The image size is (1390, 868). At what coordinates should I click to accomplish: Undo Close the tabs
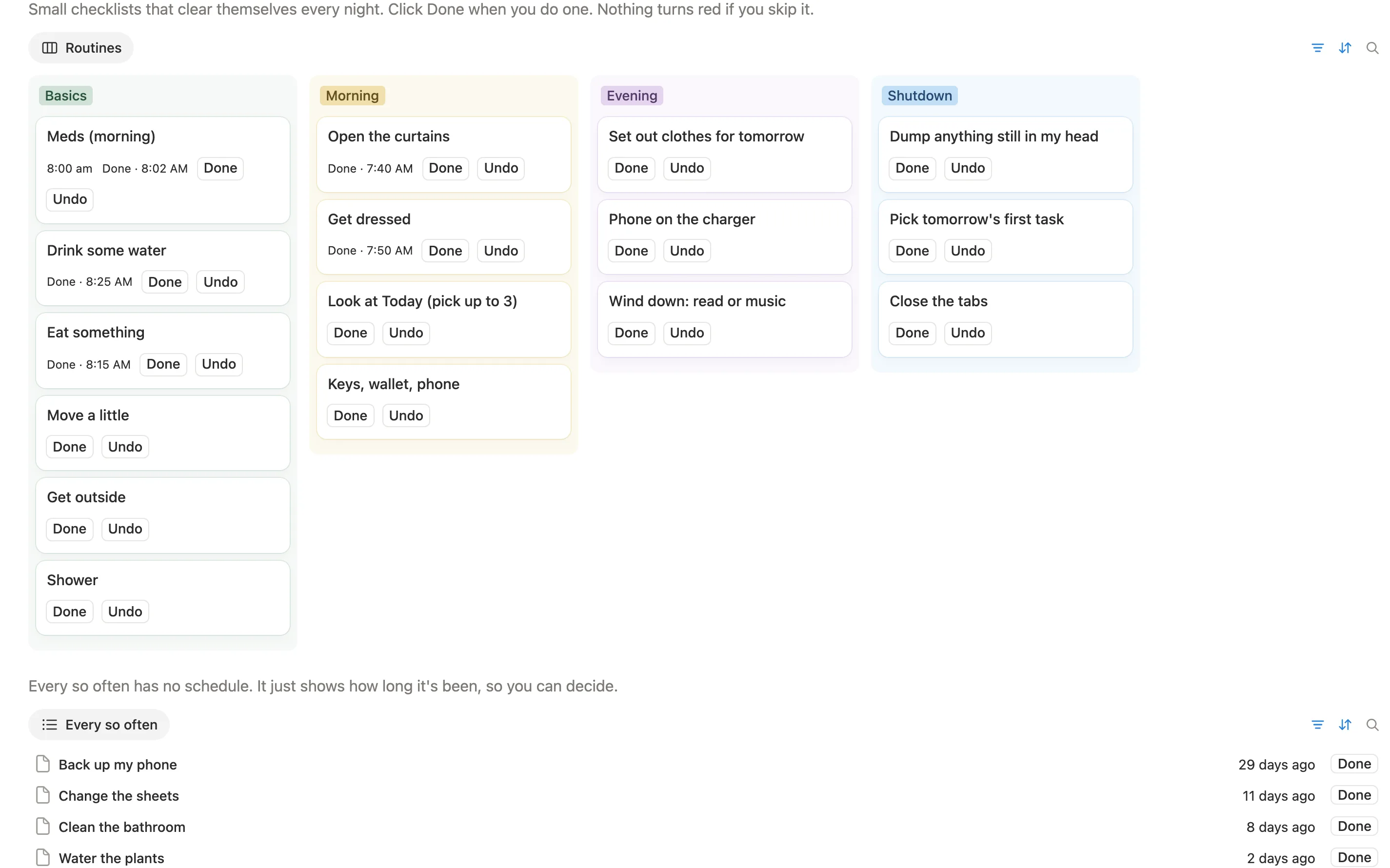tap(968, 333)
